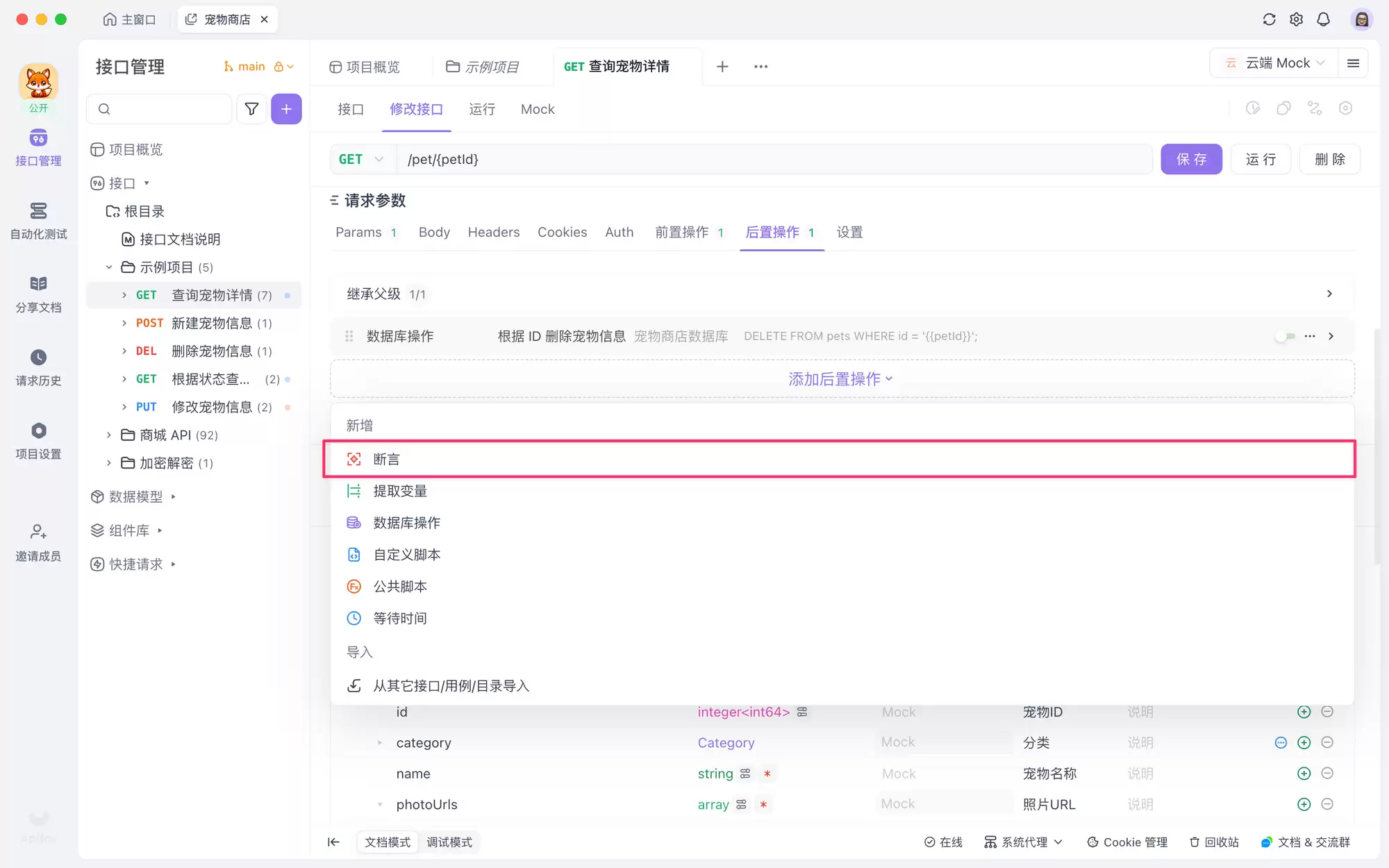The height and width of the screenshot is (868, 1389).
Task: Click the blue more icon in category row
Action: point(1281,742)
